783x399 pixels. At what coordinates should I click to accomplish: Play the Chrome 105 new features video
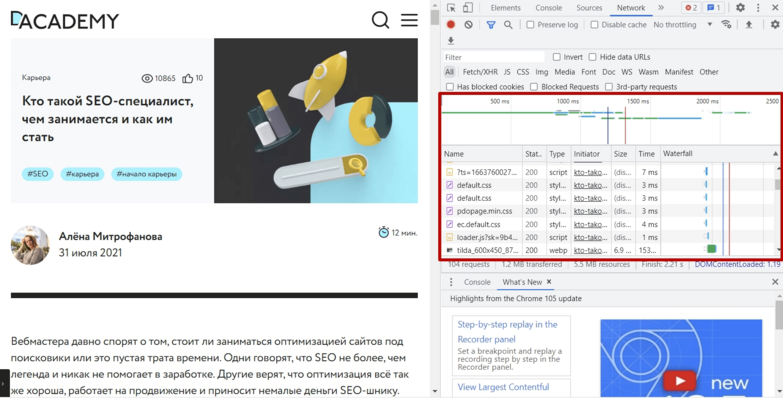pos(679,381)
